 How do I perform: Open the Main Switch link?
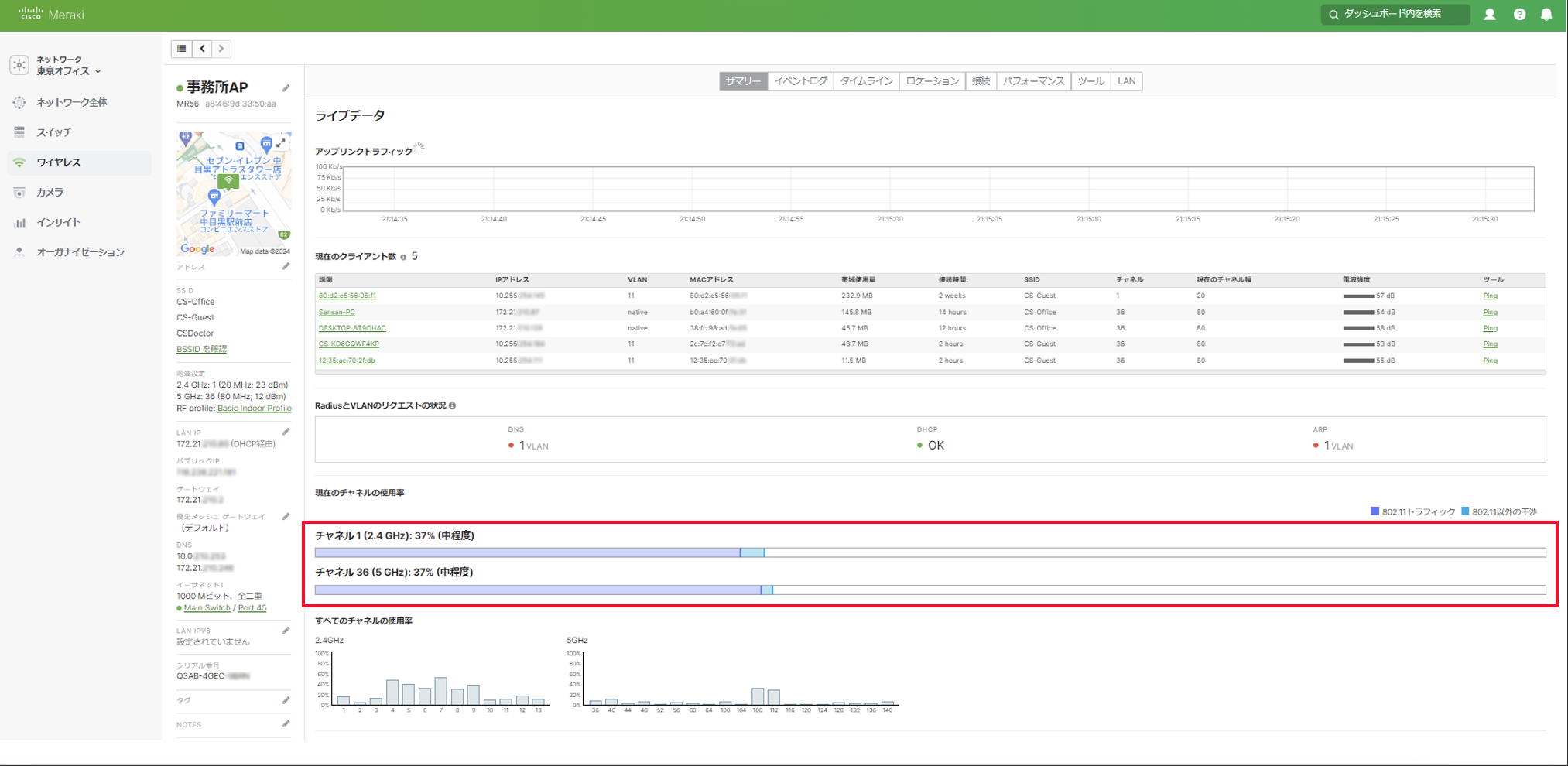tap(207, 608)
